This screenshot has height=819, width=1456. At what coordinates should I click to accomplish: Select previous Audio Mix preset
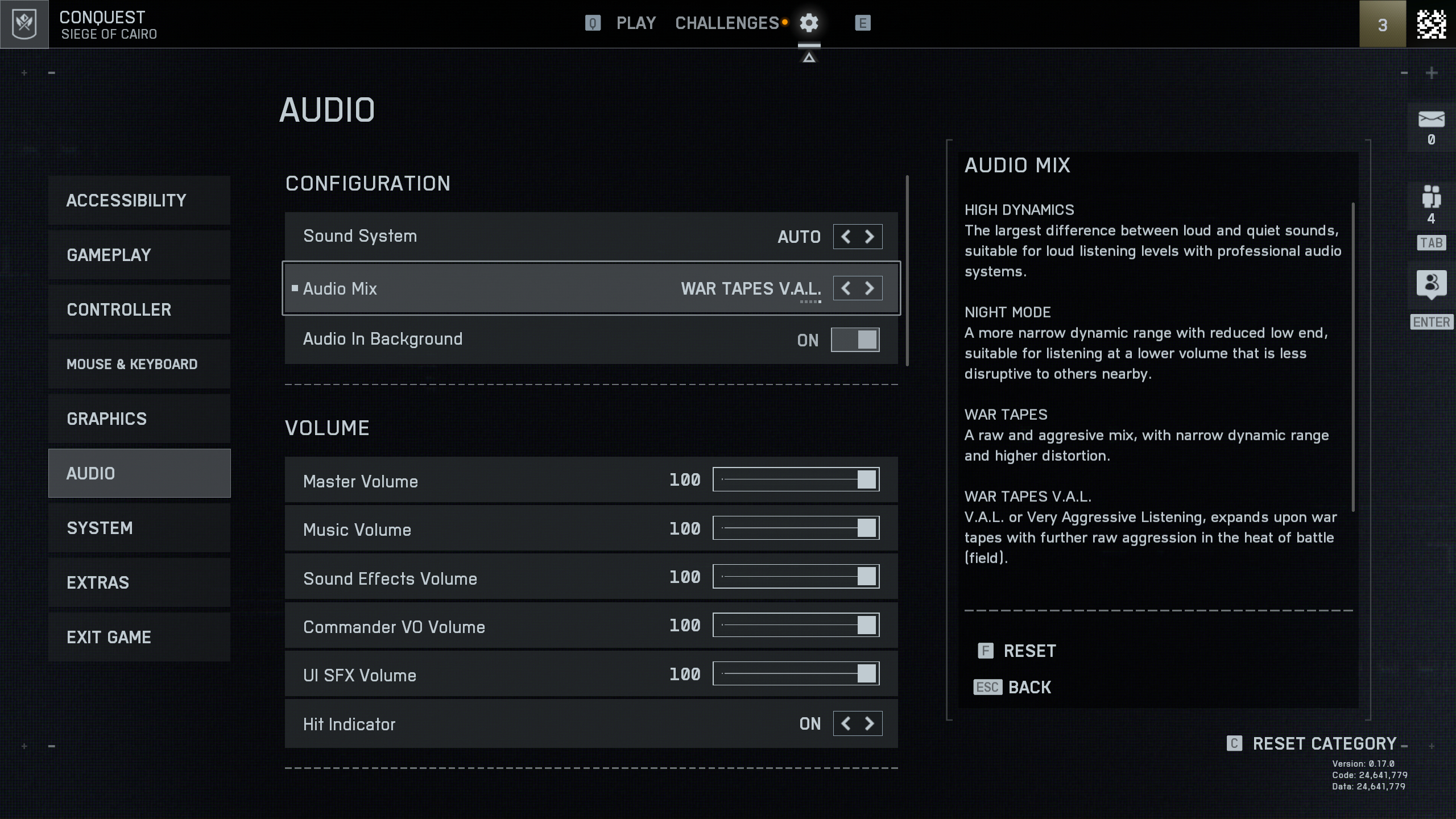pos(846,288)
